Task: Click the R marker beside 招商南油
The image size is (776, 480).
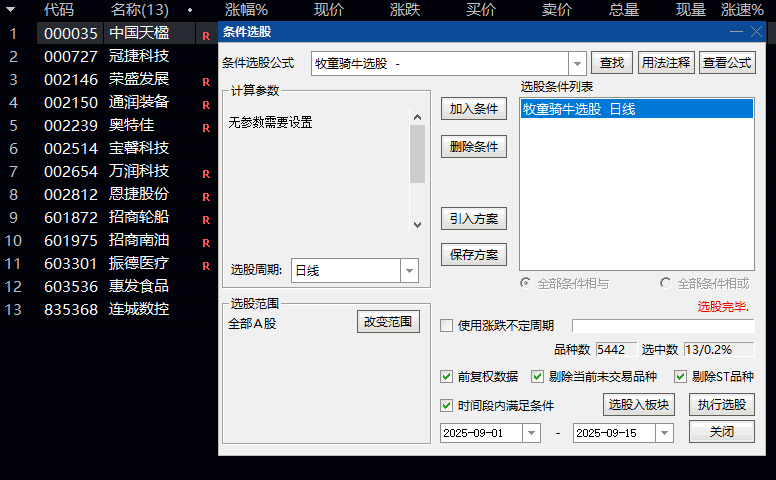Action: click(206, 243)
